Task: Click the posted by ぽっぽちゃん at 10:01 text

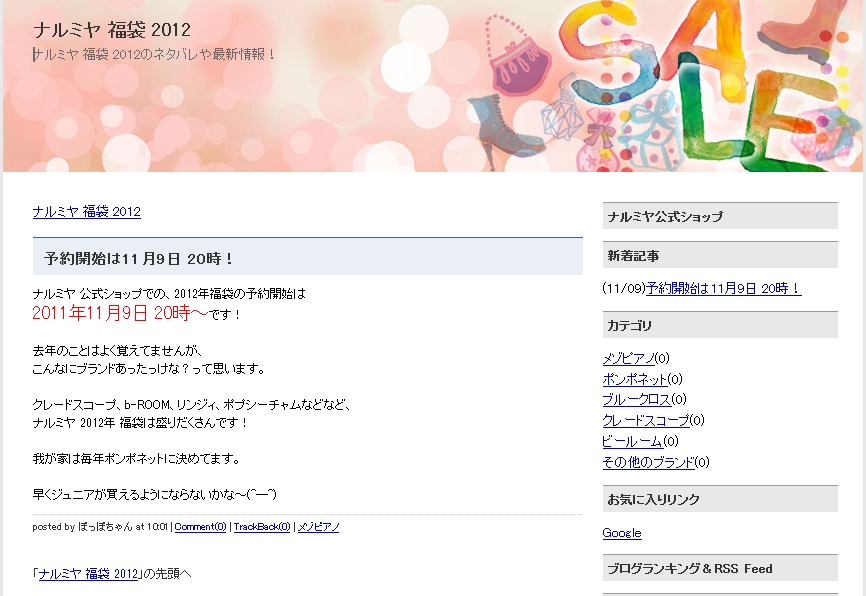Action: pos(100,527)
